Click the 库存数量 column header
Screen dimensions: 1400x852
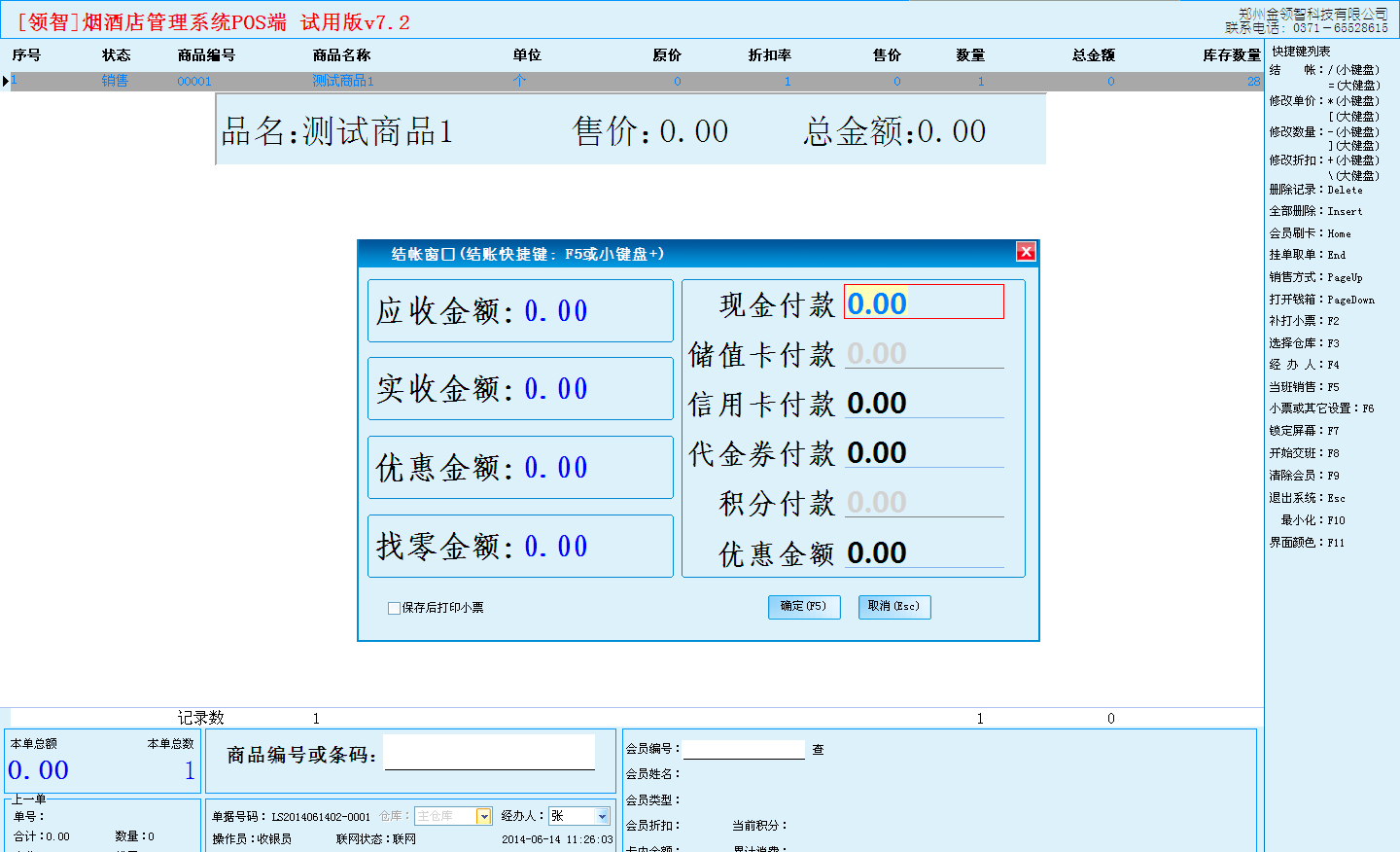[1231, 55]
